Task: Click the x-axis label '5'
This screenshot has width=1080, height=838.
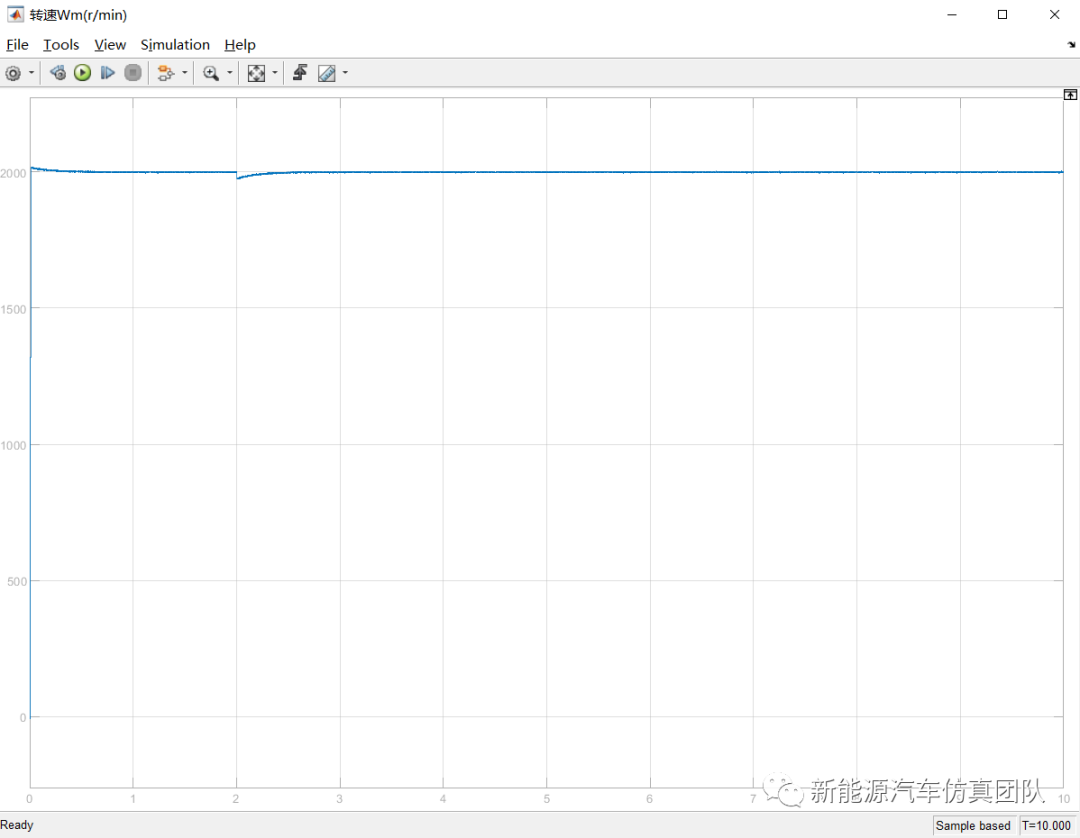Action: pos(546,799)
